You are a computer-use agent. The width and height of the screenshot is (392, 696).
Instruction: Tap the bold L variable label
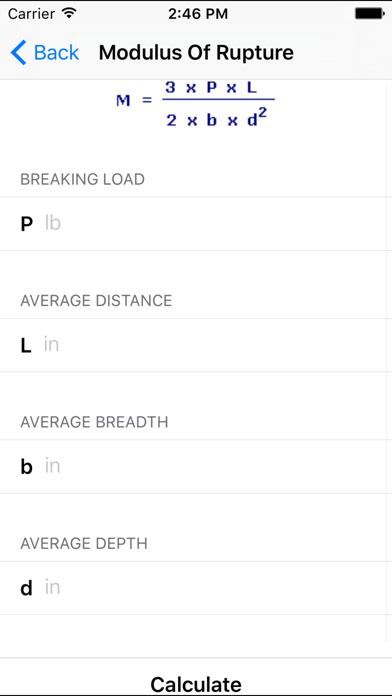[x=26, y=346]
